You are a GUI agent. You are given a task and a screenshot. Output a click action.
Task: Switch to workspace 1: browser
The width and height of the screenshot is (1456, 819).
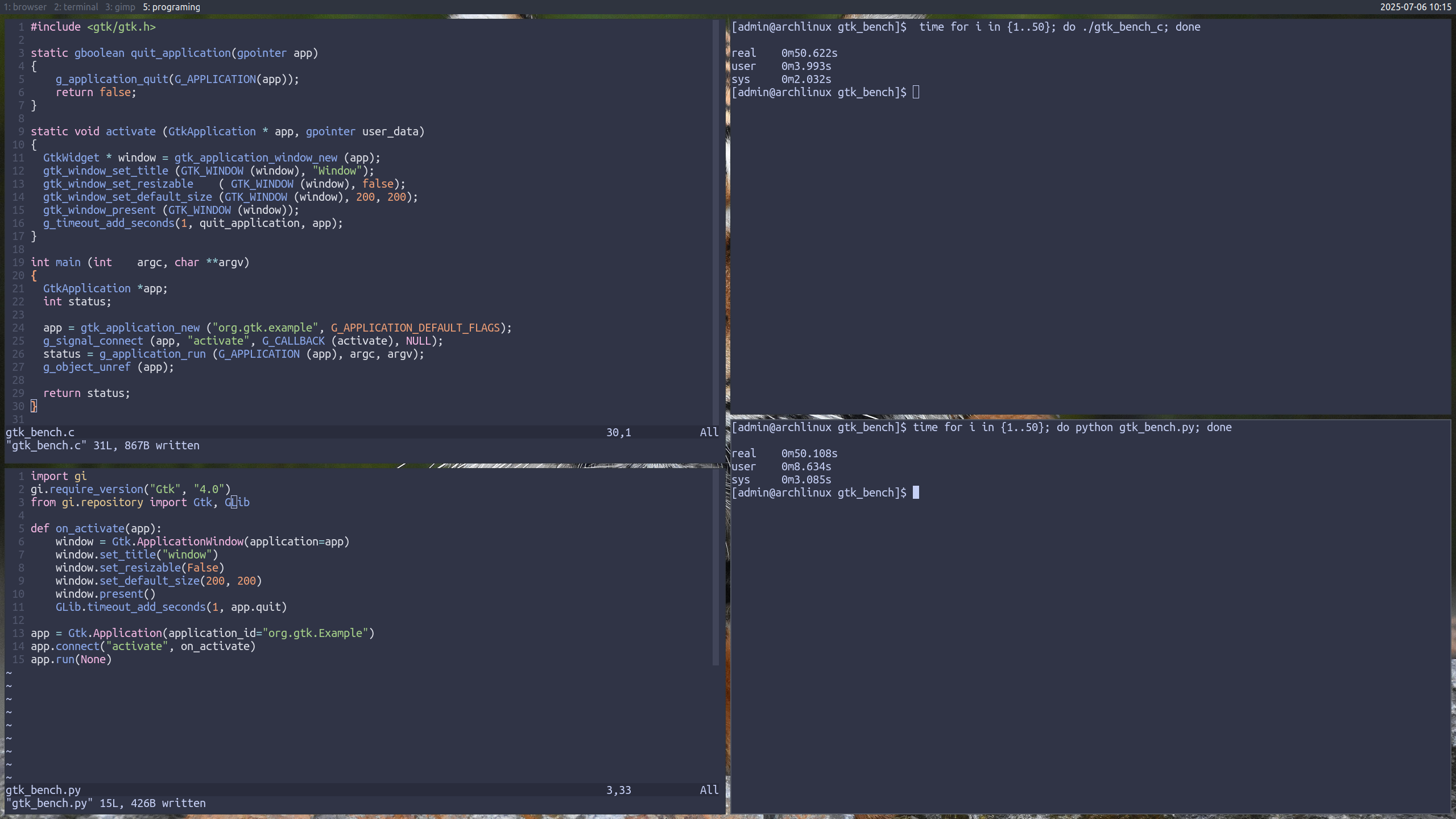coord(25,7)
